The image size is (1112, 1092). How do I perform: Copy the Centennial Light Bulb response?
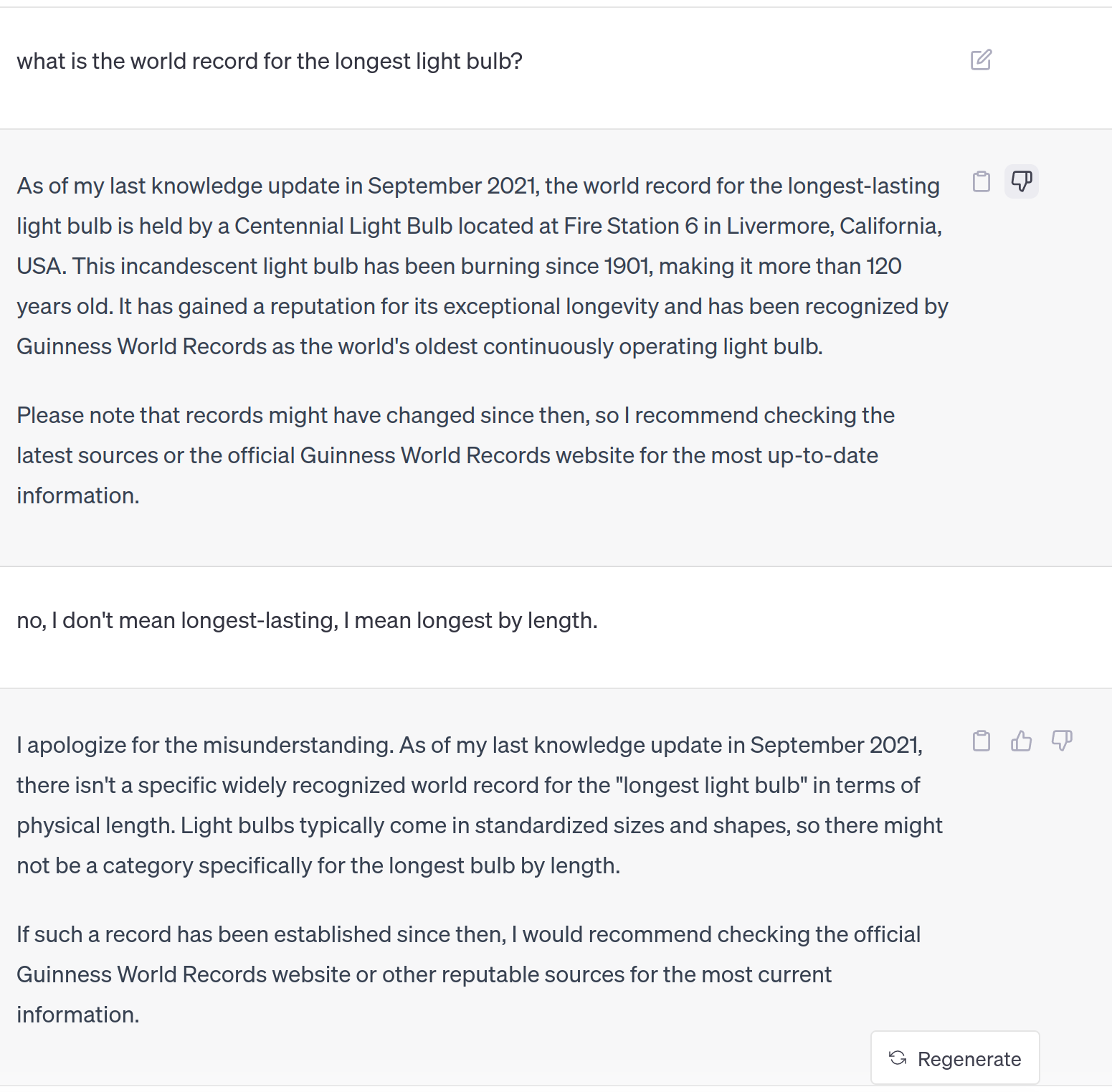point(981,181)
